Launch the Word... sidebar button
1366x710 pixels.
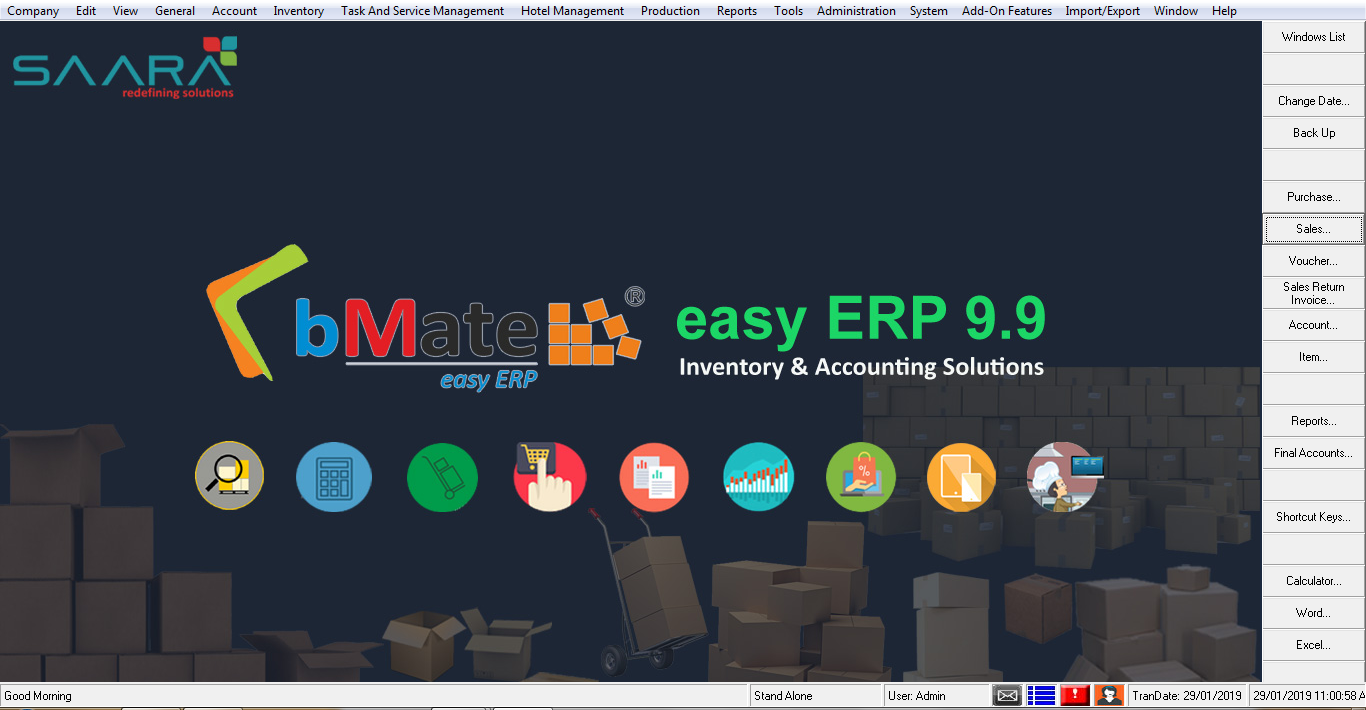tap(1313, 613)
